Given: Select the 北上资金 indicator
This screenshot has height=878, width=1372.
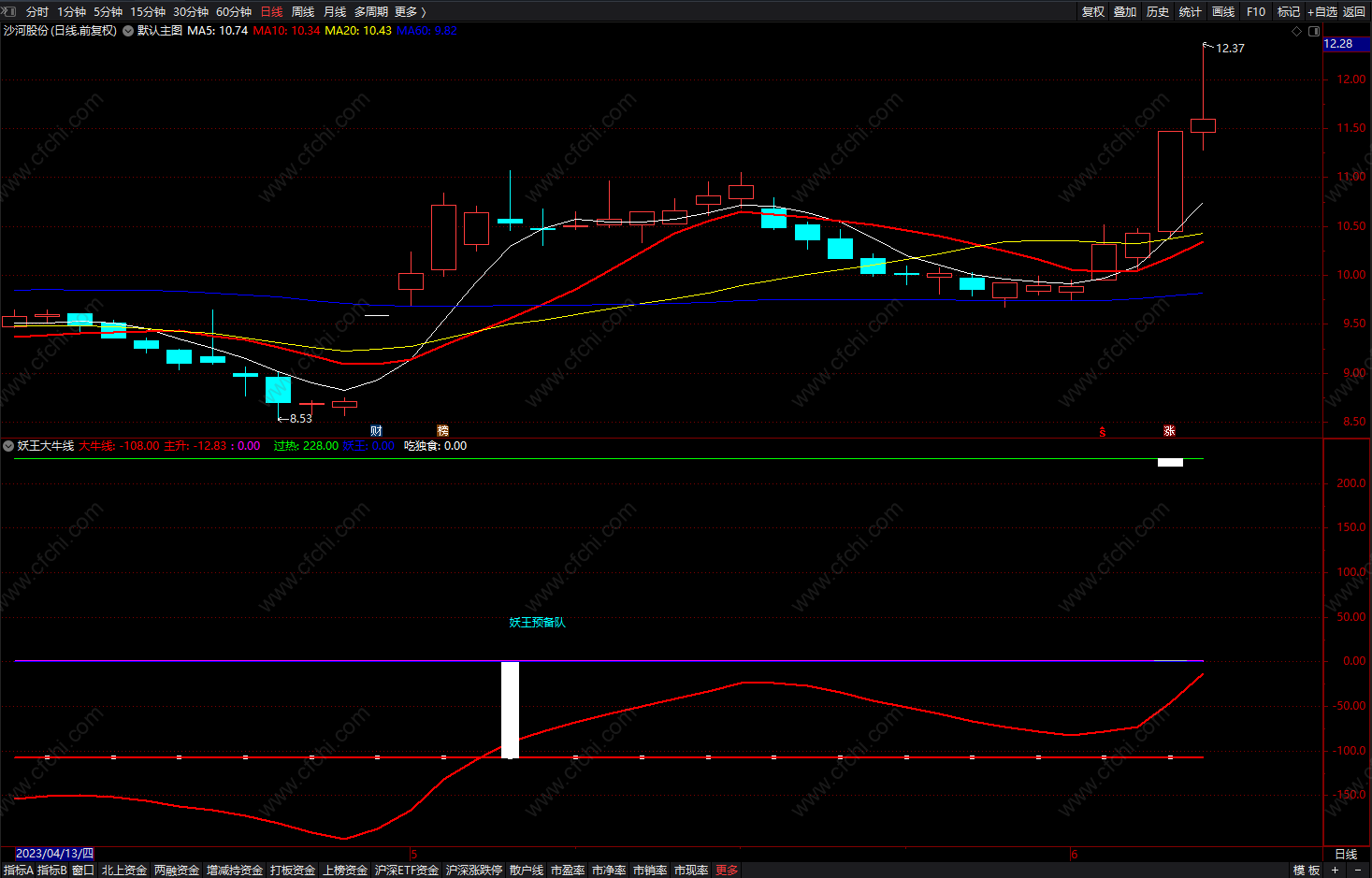Looking at the screenshot, I should (x=124, y=871).
